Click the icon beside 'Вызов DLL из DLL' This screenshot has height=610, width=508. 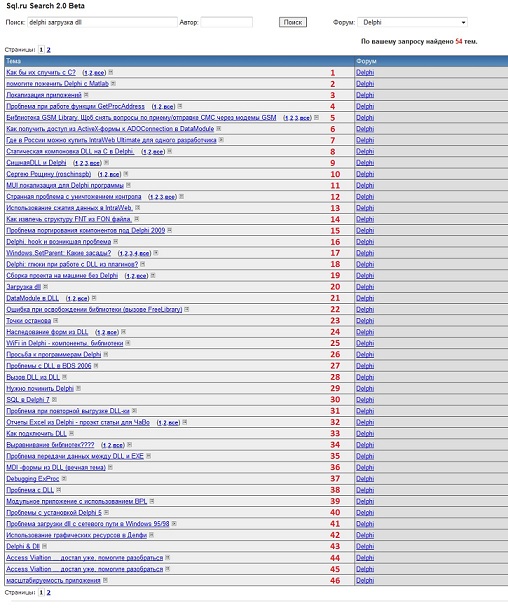tap(65, 377)
